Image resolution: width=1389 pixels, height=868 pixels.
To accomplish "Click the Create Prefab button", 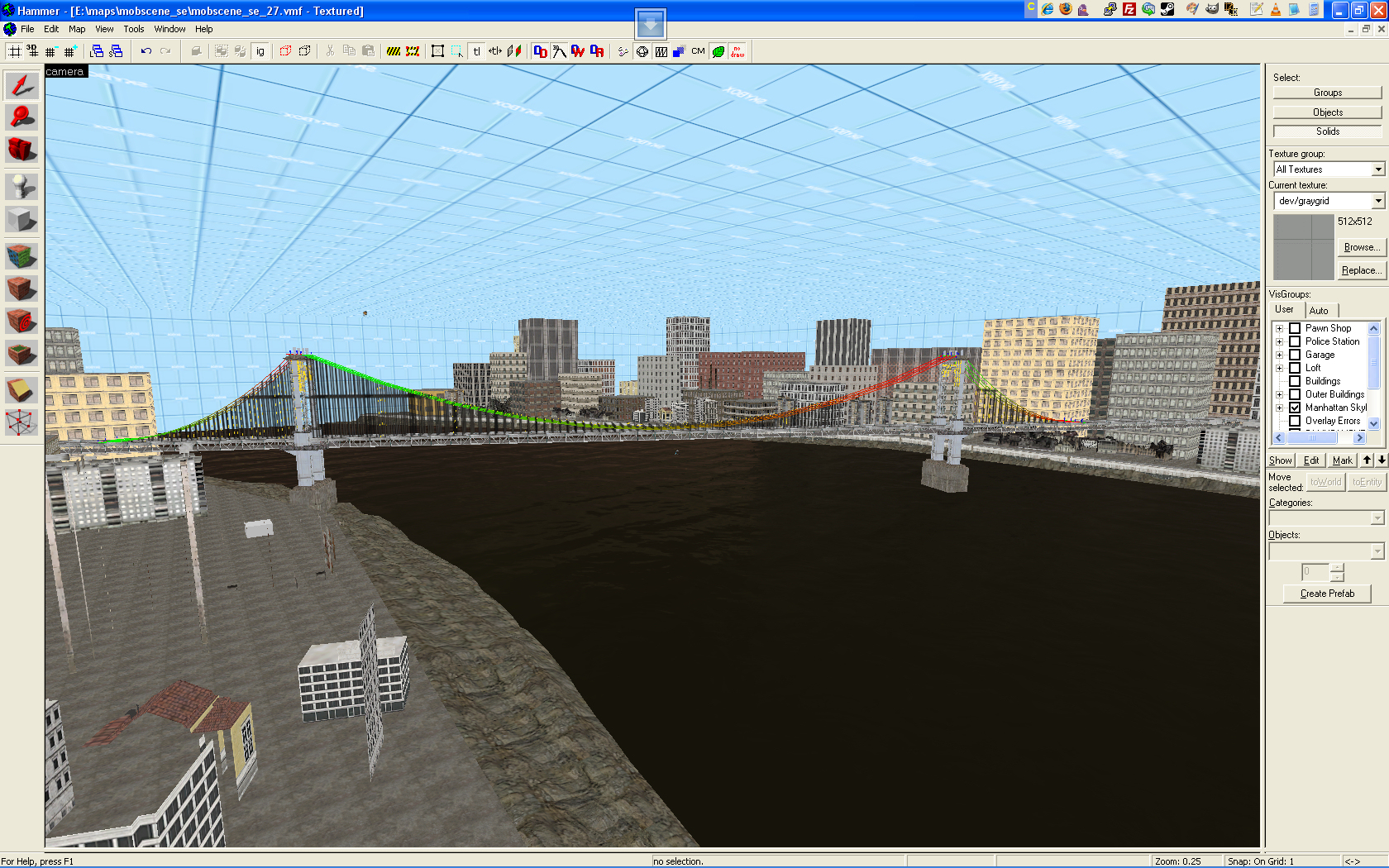I will pyautogui.click(x=1327, y=594).
